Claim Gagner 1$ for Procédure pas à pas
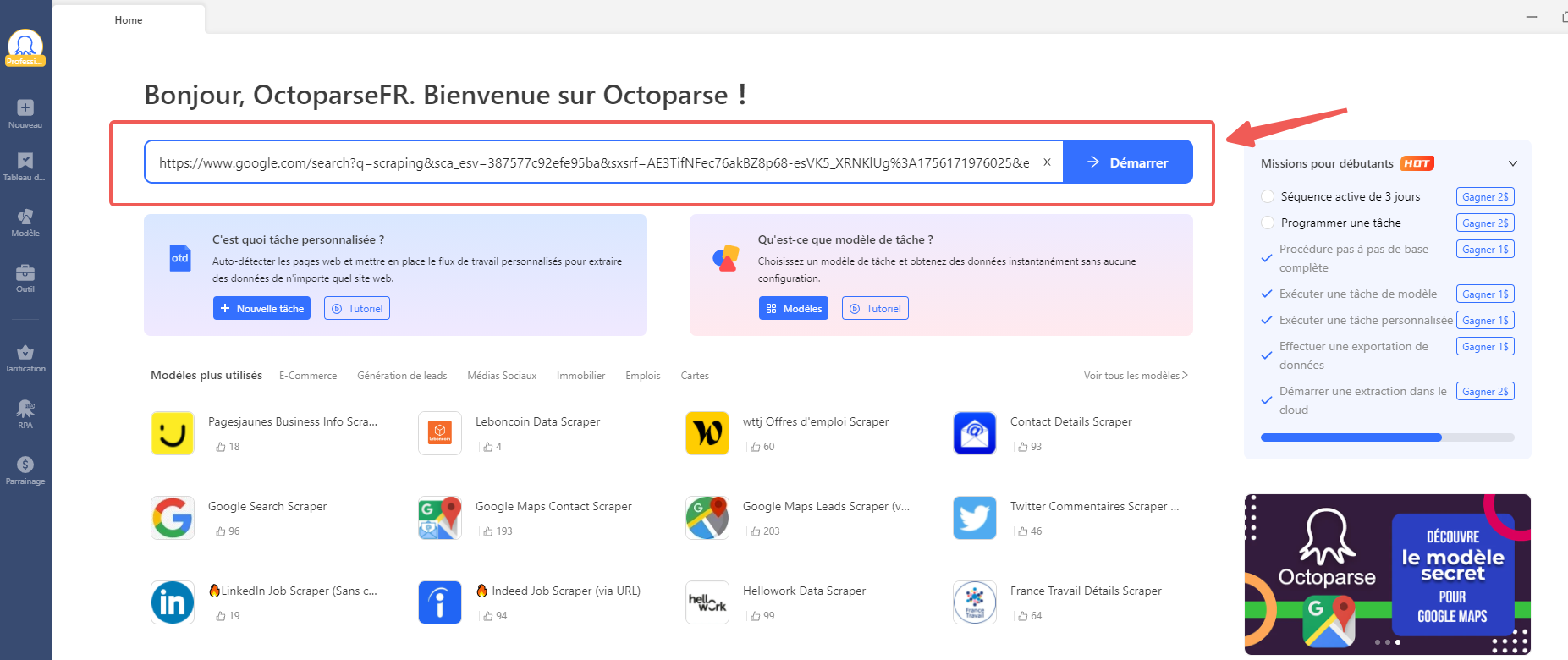1568x660 pixels. [1485, 249]
